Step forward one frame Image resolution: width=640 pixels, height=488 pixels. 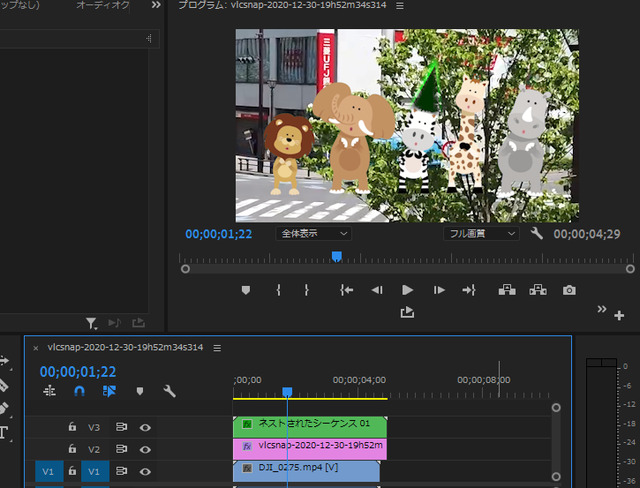pos(439,290)
